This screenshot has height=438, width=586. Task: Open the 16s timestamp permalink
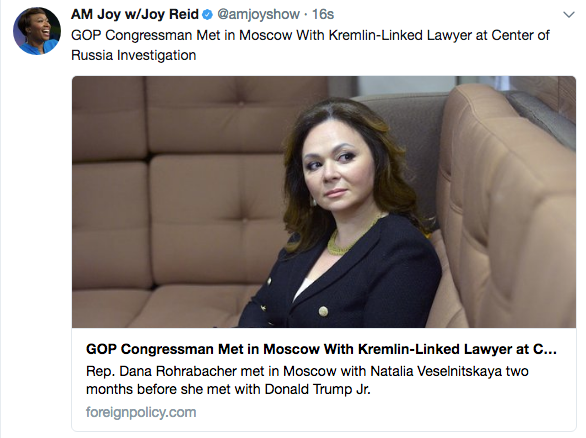coord(323,14)
